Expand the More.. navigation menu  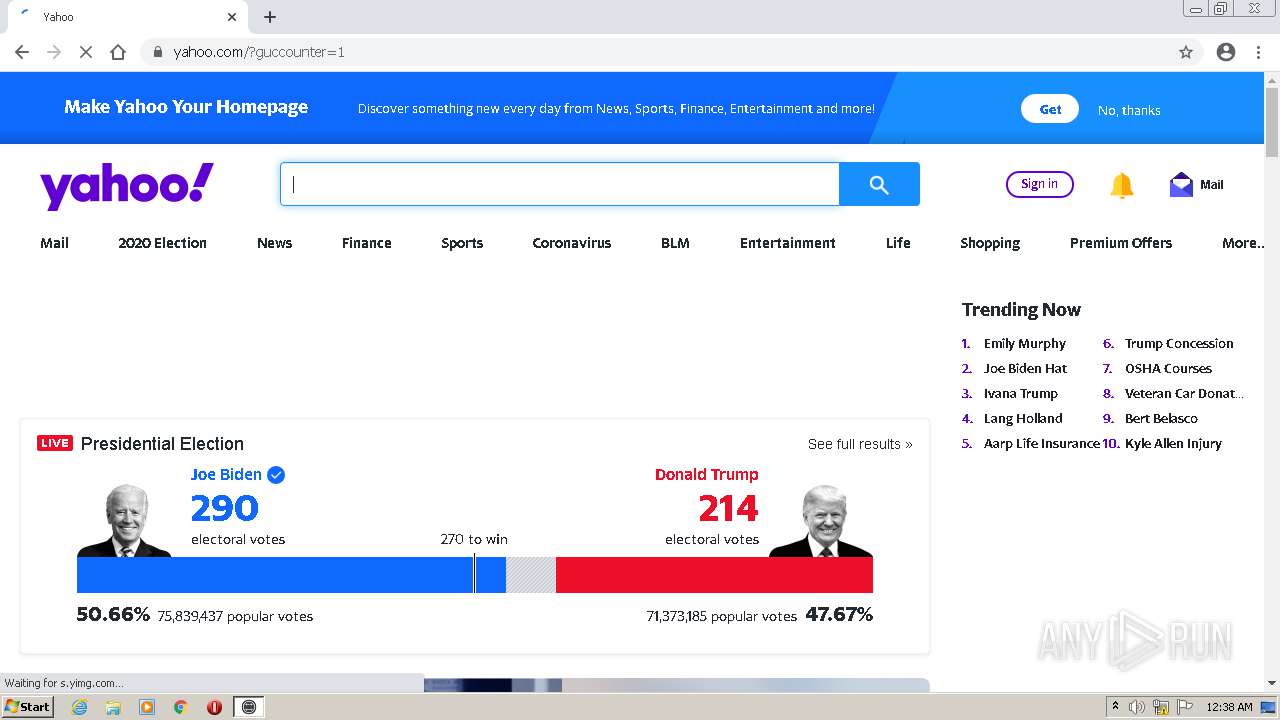click(1243, 243)
